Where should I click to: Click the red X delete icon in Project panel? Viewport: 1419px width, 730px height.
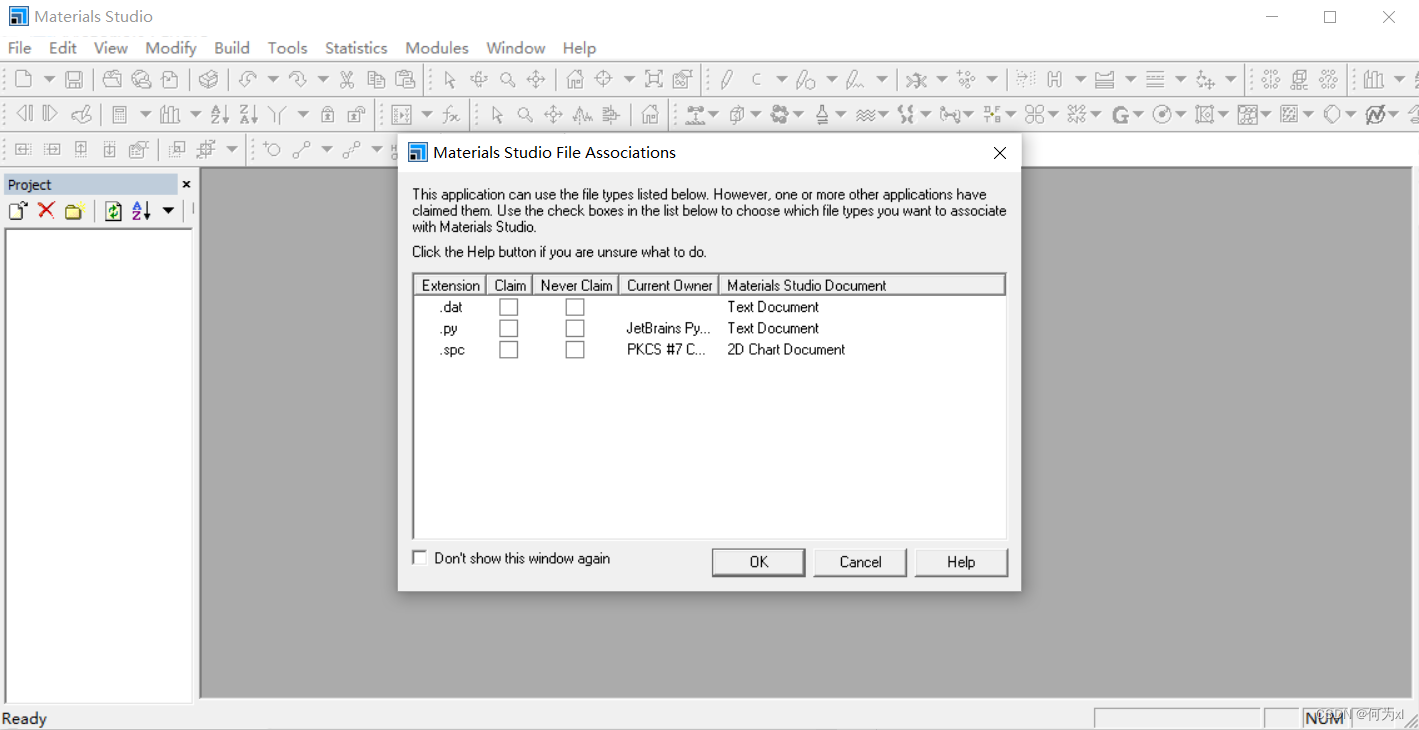(x=46, y=210)
